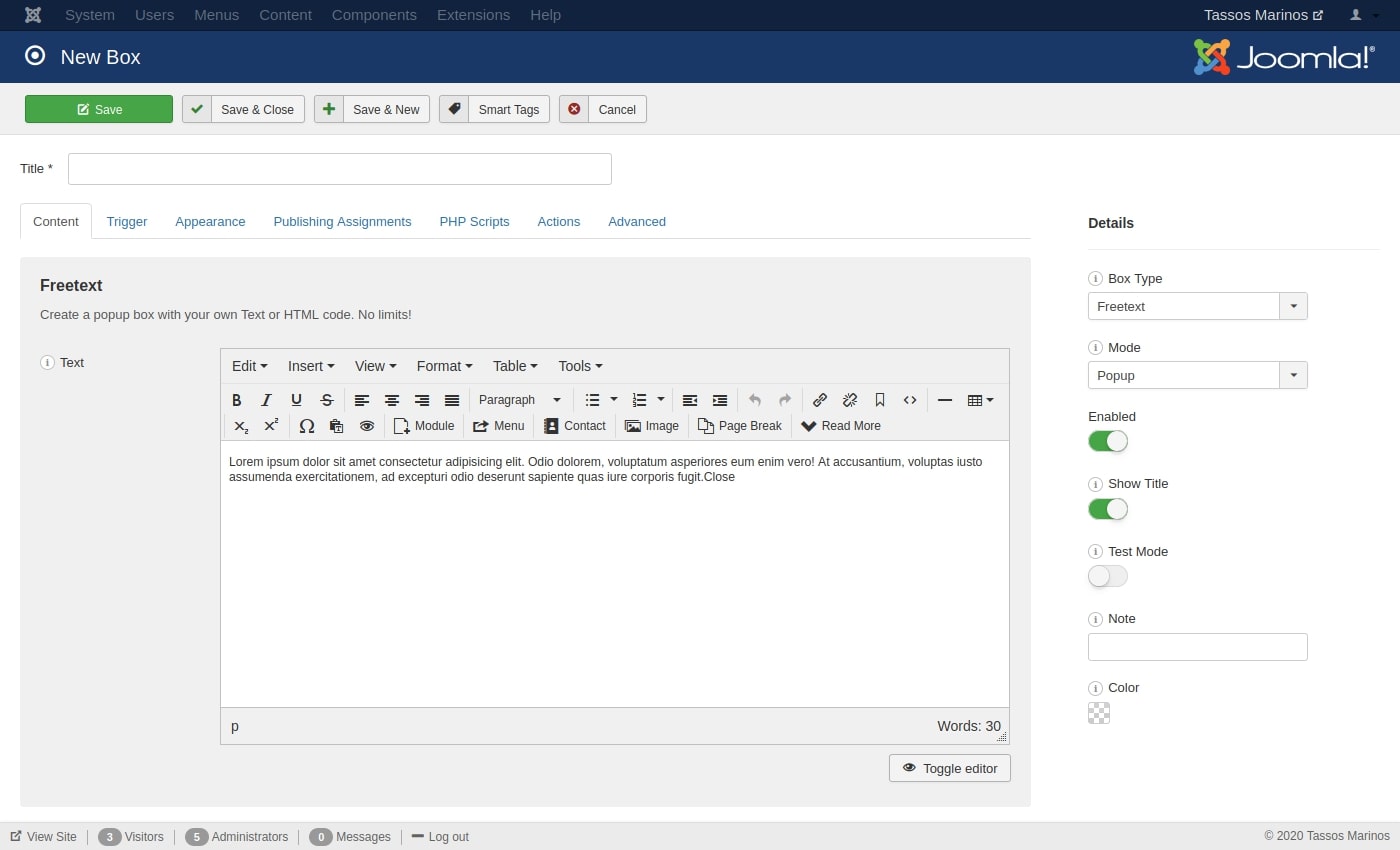The width and height of the screenshot is (1400, 850).
Task: Open the Paragraph format dropdown
Action: click(519, 399)
